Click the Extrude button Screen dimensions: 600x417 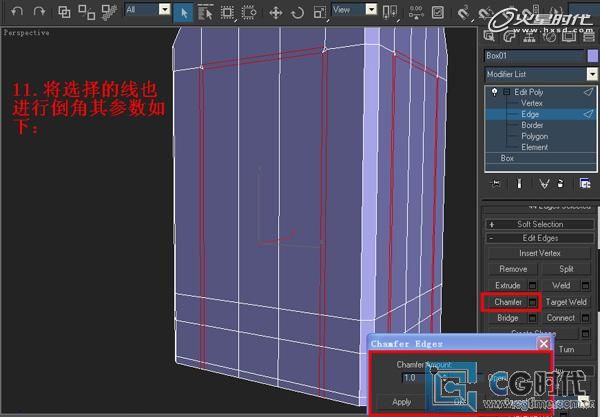(508, 286)
